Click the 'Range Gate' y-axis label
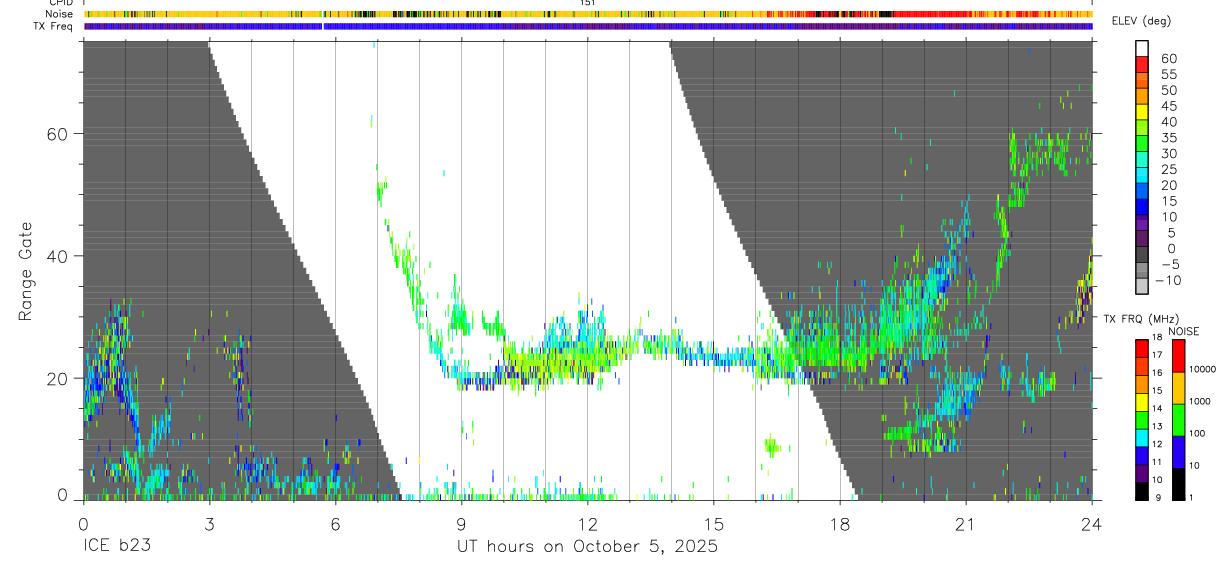The height and width of the screenshot is (567, 1228). tap(27, 271)
